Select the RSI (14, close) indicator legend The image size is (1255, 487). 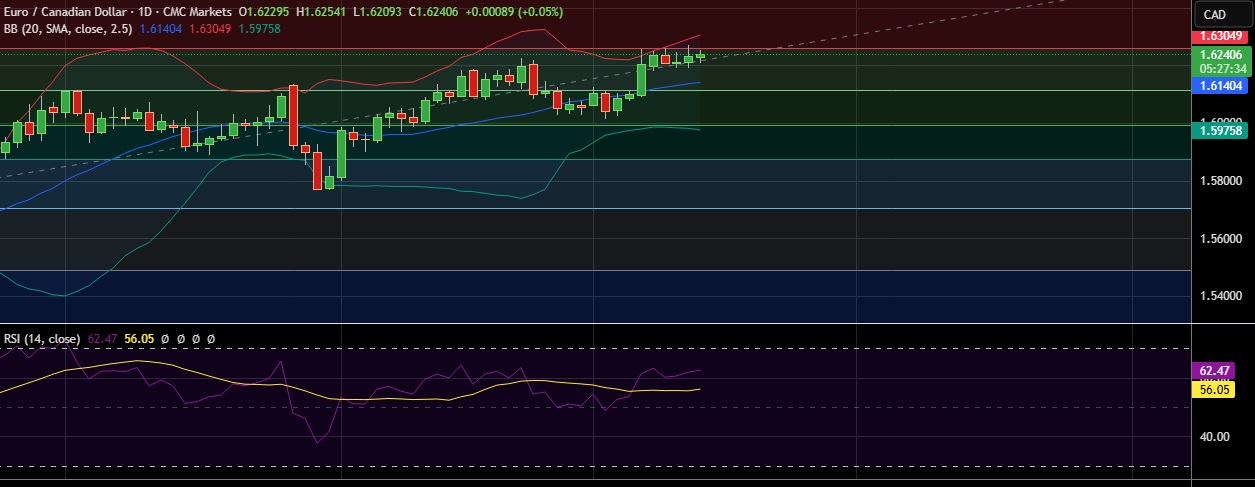42,339
